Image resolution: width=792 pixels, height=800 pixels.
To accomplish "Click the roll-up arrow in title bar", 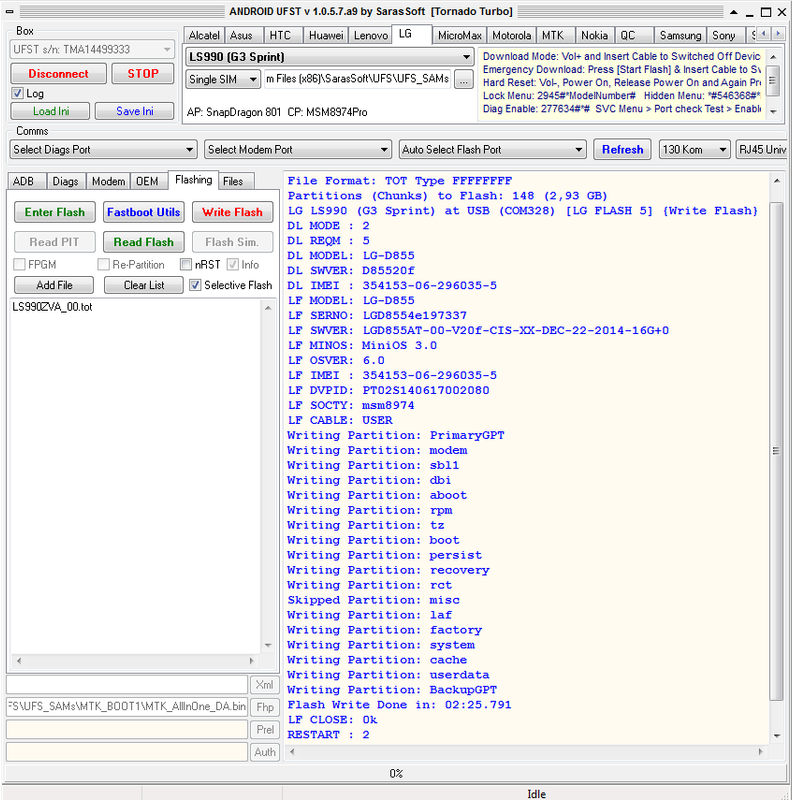I will click(x=733, y=12).
